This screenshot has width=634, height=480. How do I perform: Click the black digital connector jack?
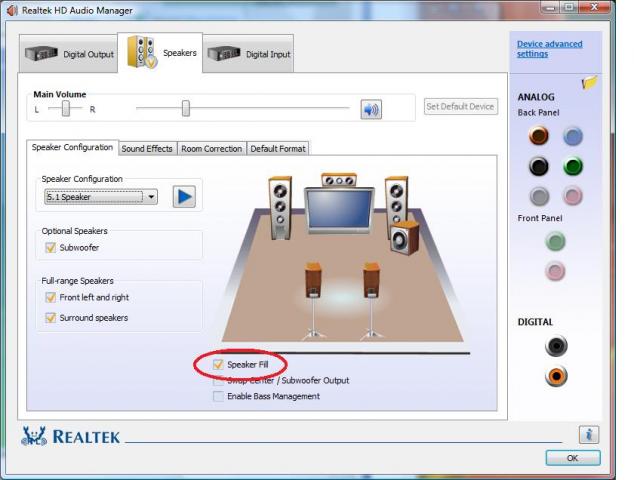[x=556, y=346]
